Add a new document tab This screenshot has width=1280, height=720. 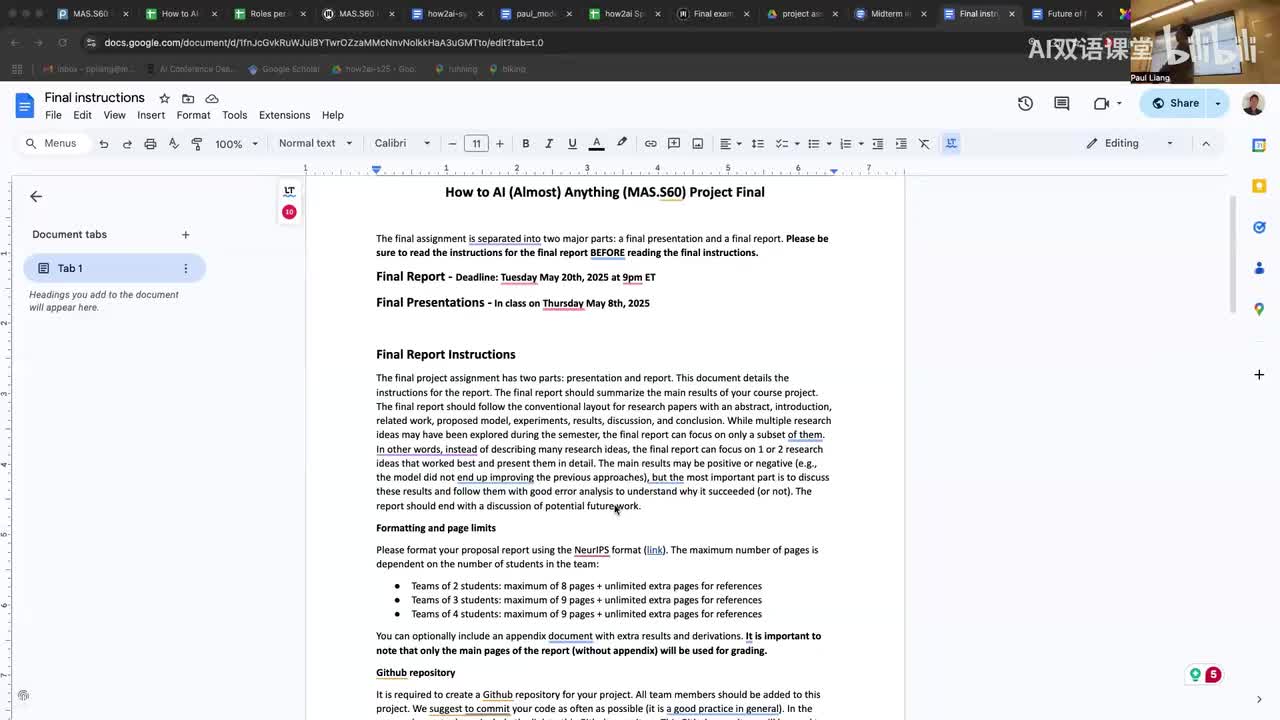[185, 235]
